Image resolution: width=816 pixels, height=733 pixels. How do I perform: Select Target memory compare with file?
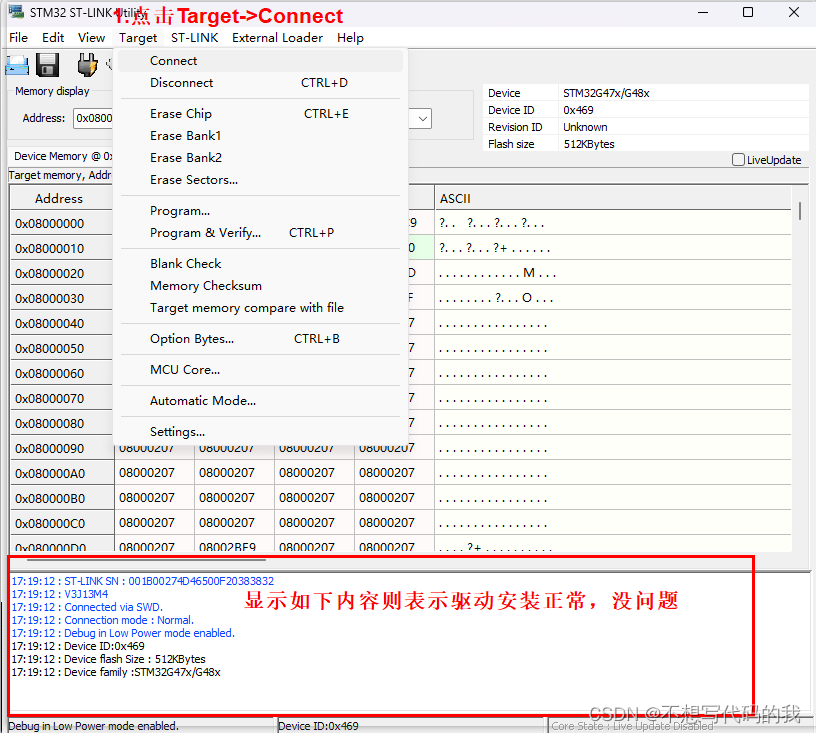pyautogui.click(x=260, y=307)
